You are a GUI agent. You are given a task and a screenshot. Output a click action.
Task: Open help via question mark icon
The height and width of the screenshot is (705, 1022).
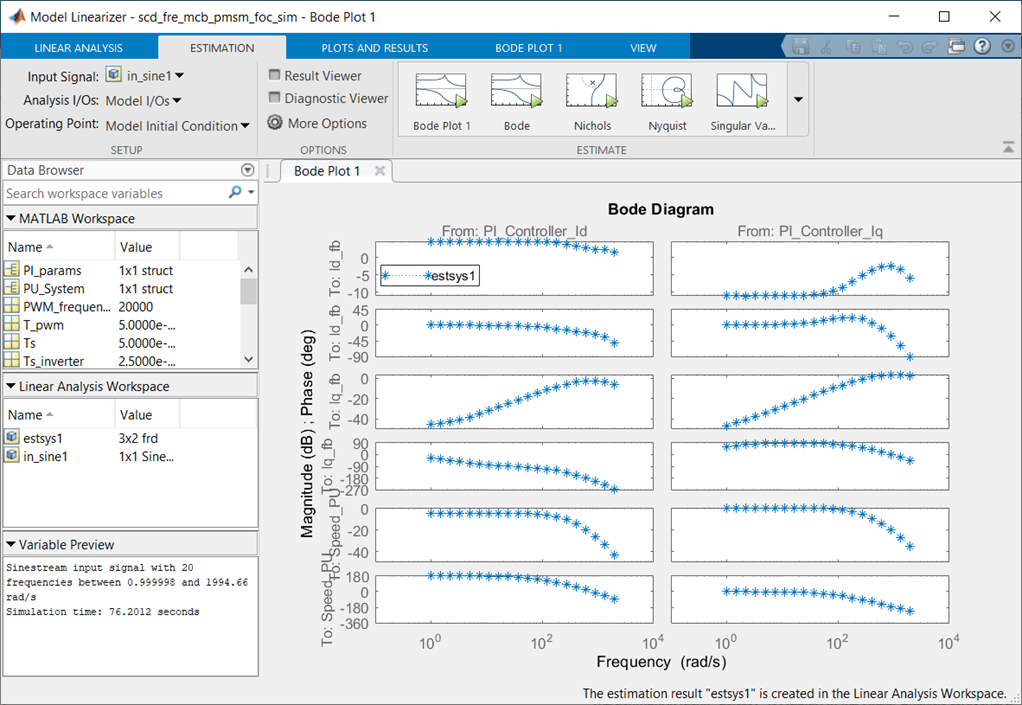pyautogui.click(x=982, y=46)
